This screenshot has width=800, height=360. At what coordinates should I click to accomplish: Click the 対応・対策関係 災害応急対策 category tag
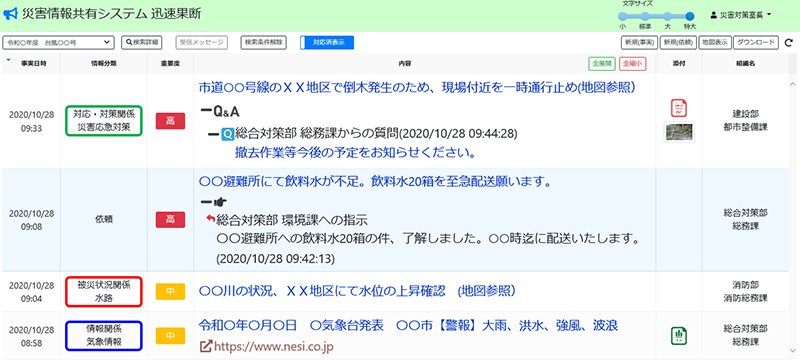pyautogui.click(x=104, y=121)
